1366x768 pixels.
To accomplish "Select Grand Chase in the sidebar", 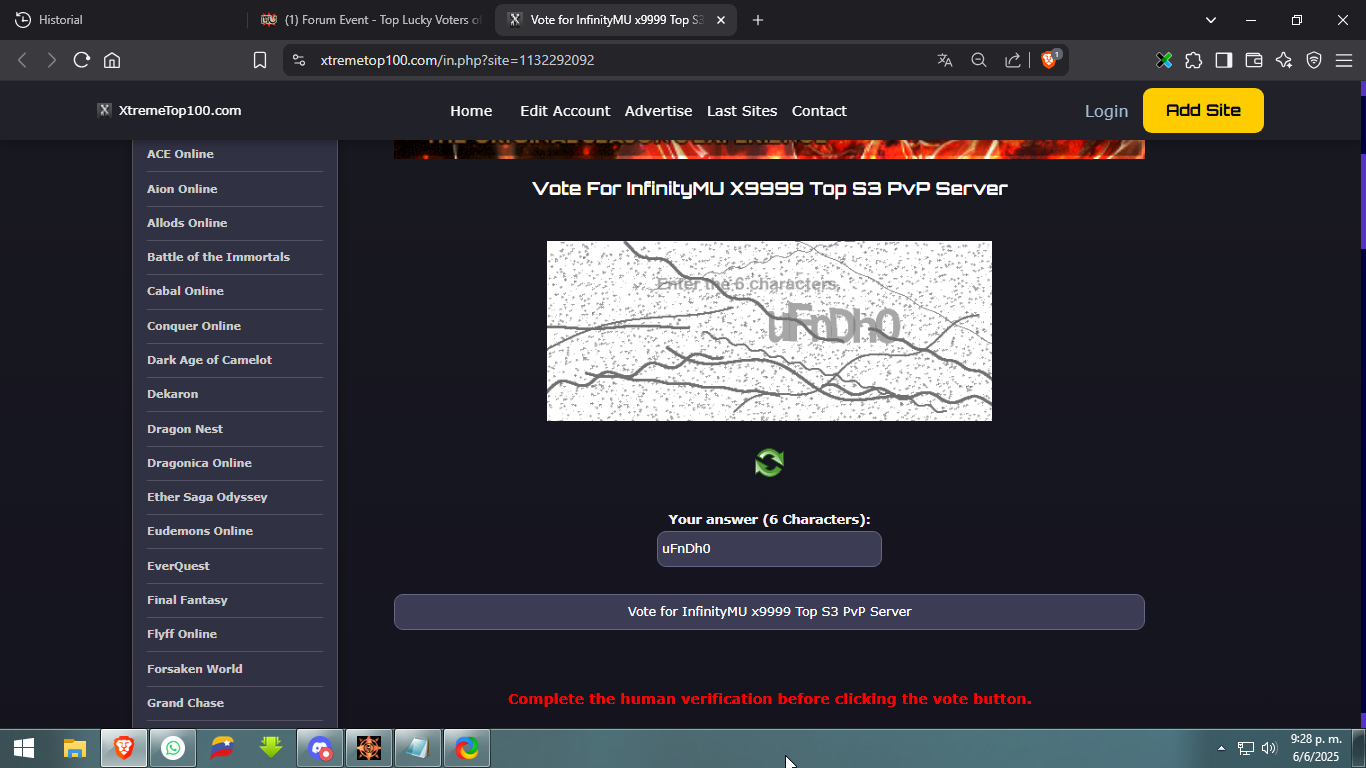I will coord(185,703).
